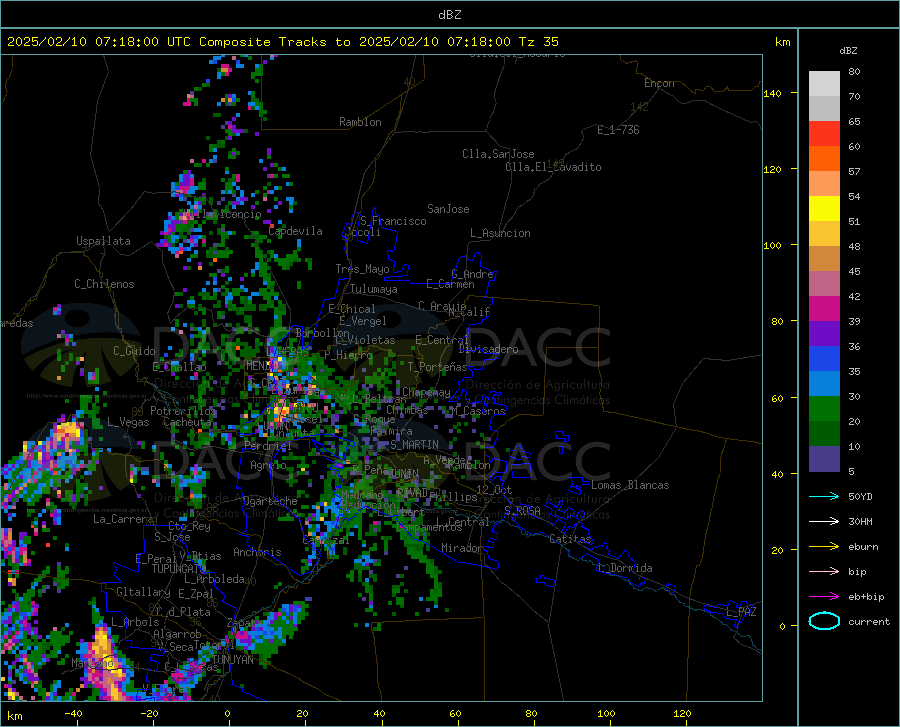Click the TUNUYAN city label
This screenshot has width=900, height=727.
tap(232, 660)
